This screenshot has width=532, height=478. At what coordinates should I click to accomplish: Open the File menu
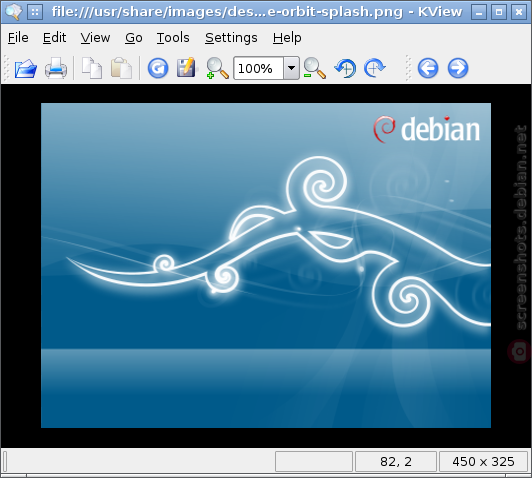tap(18, 38)
